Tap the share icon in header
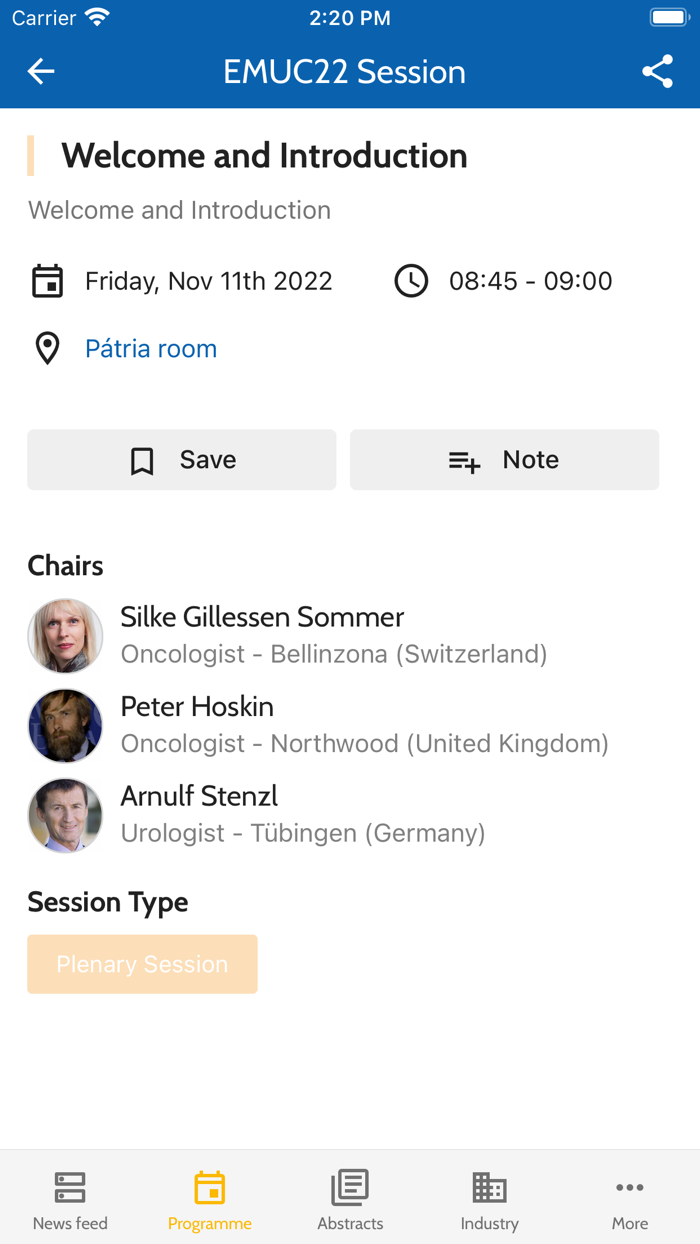 click(x=657, y=71)
